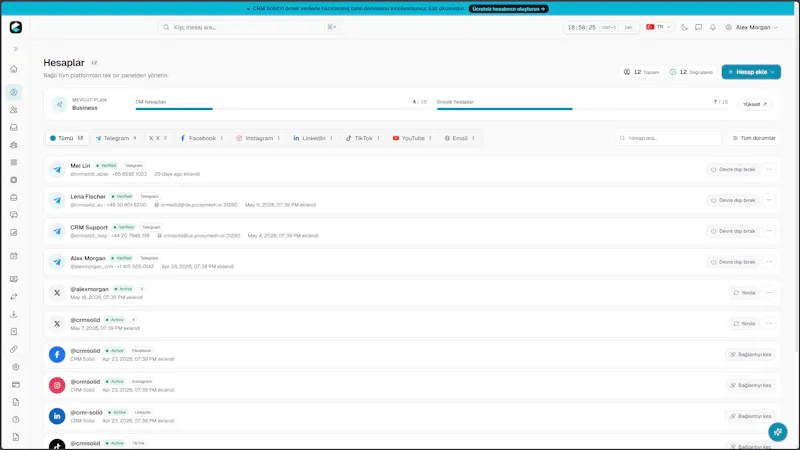The width and height of the screenshot is (800, 450).
Task: Focus the Kişi, mesaj ara search field
Action: coord(250,27)
